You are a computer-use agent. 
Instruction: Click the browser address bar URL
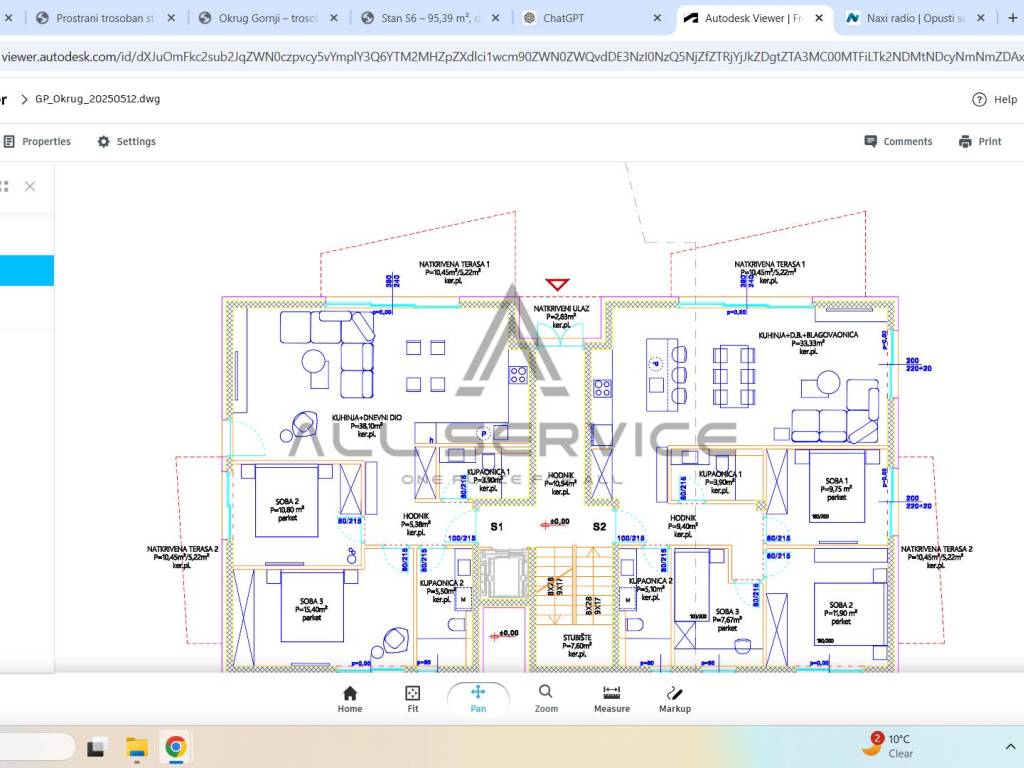[510, 57]
